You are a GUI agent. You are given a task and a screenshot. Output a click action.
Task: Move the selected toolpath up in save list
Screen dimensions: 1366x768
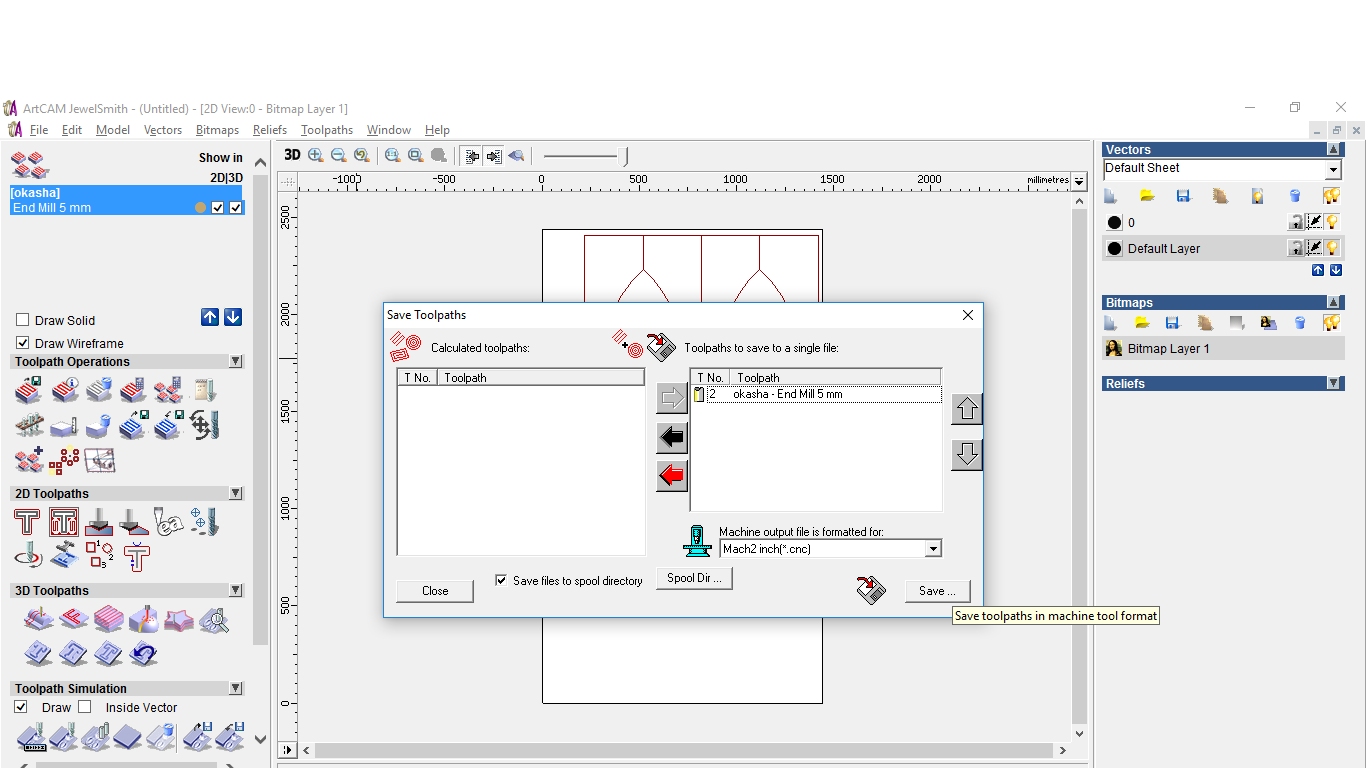(x=966, y=408)
